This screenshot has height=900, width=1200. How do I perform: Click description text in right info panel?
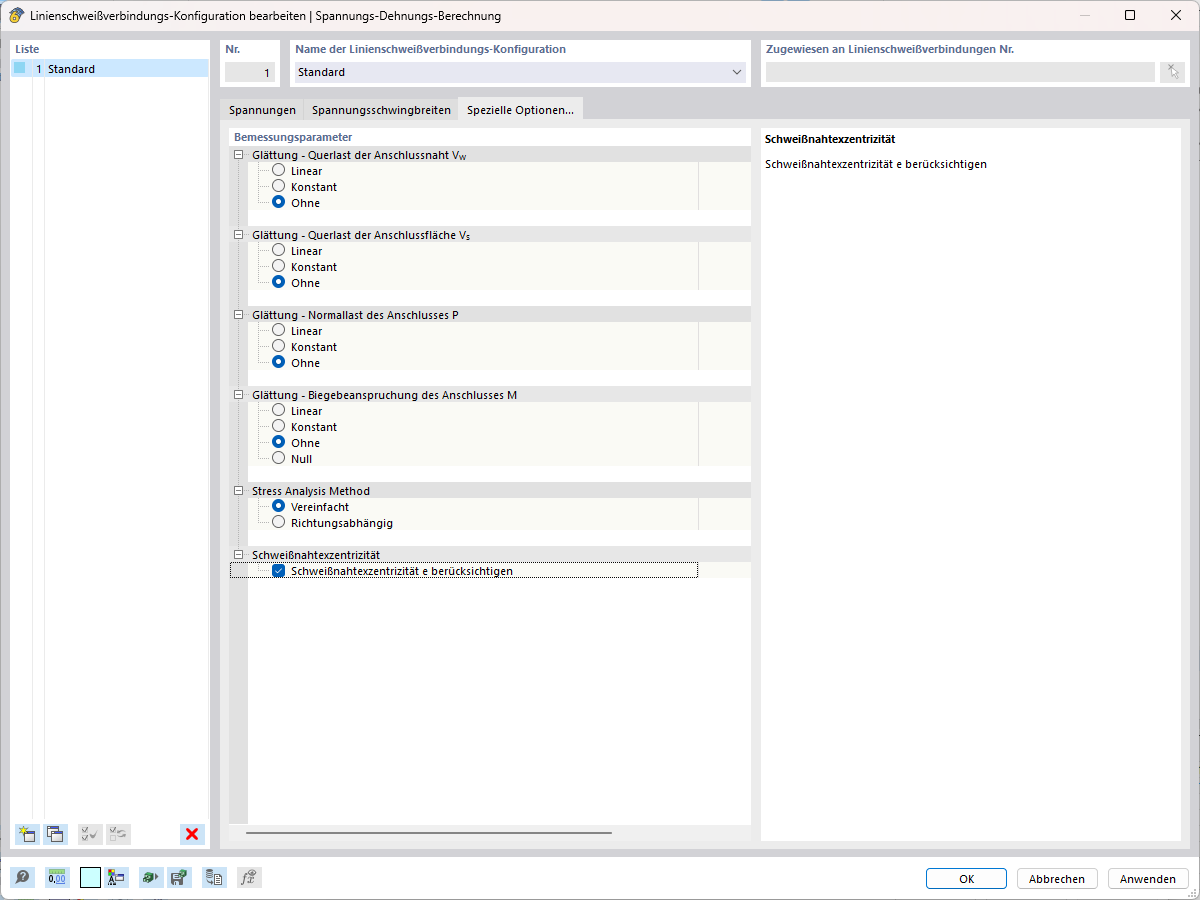pos(875,164)
